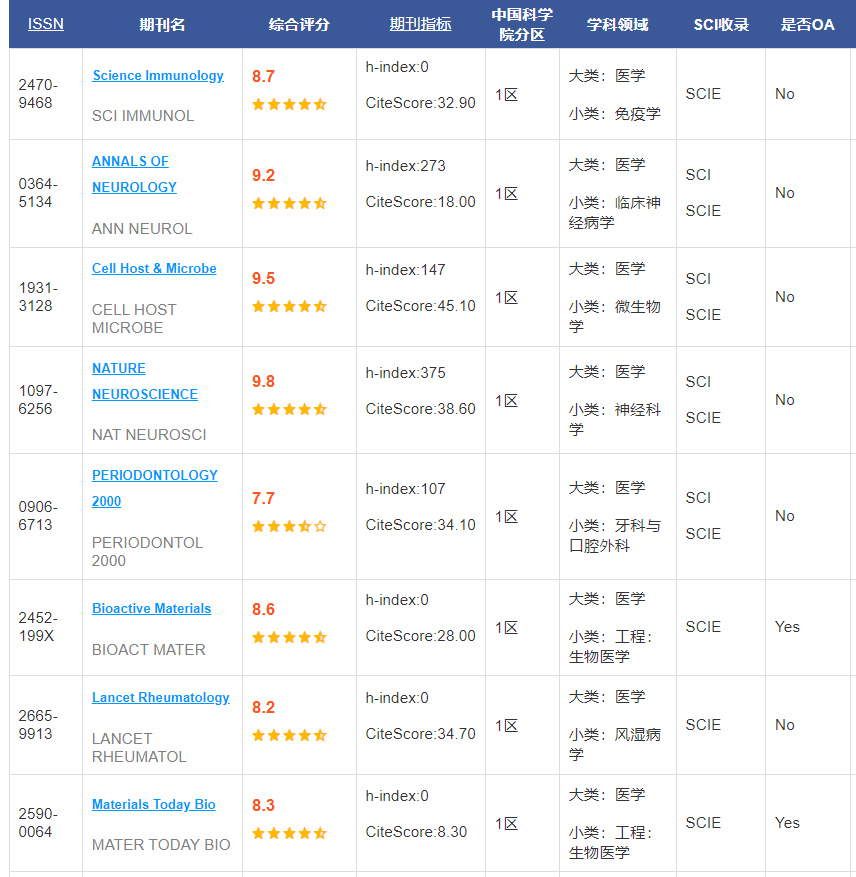Open the Bioactive Materials journal link
This screenshot has width=856, height=877.
point(152,609)
